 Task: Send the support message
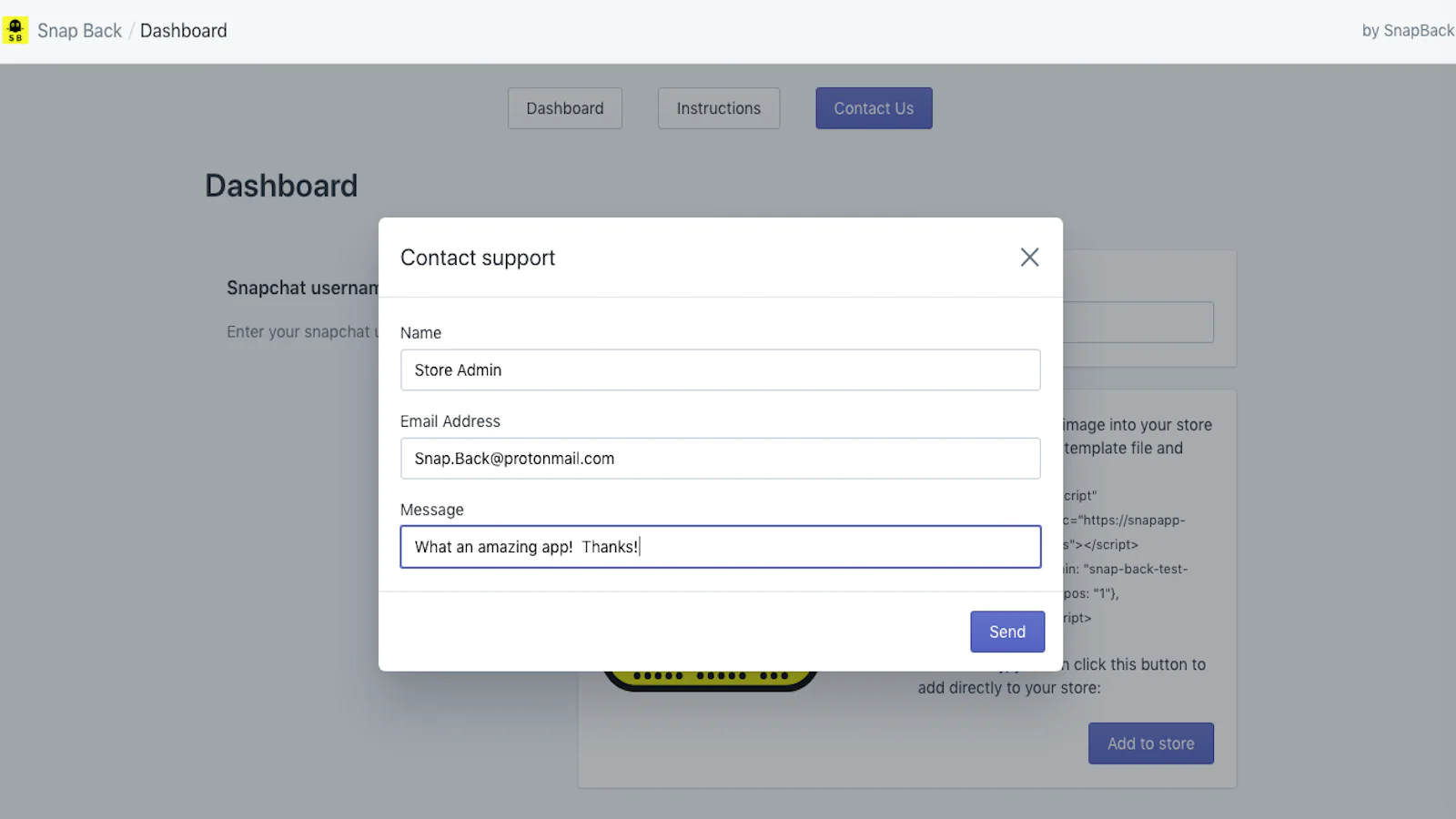[1007, 632]
